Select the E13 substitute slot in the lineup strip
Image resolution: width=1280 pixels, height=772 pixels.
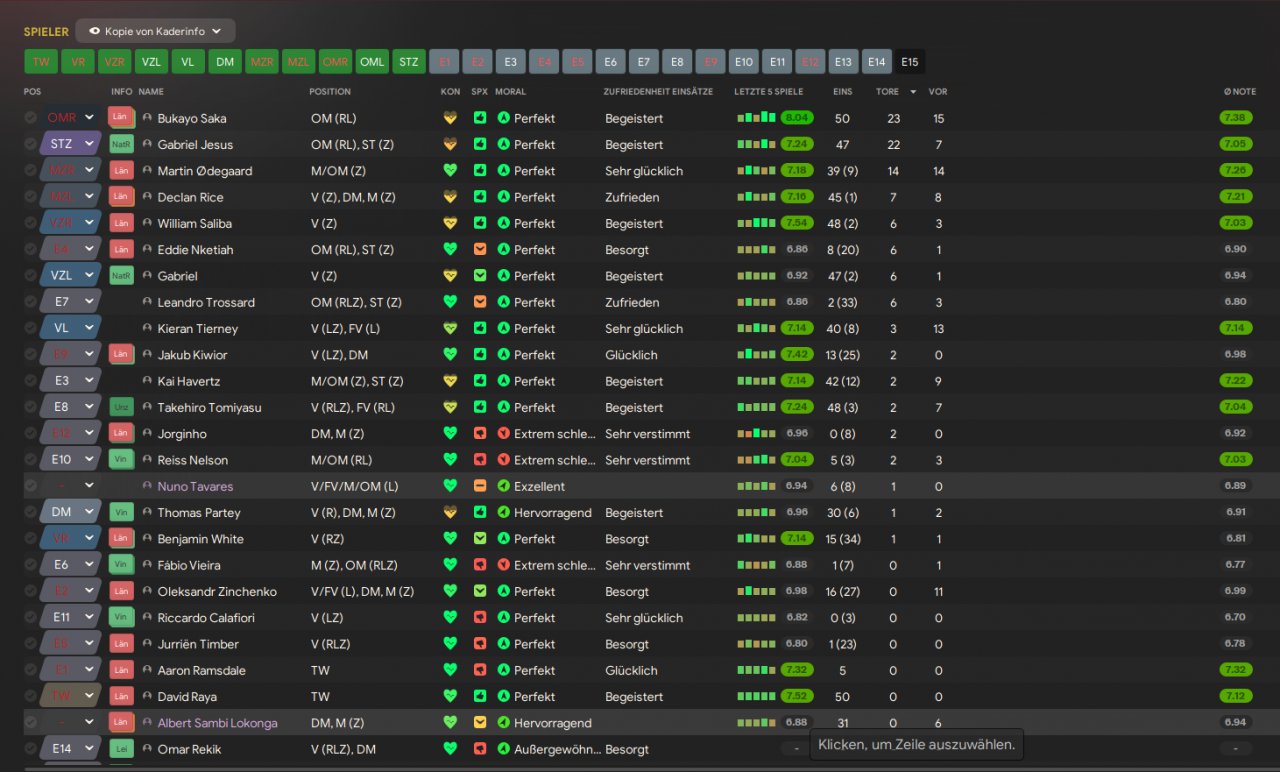pos(843,62)
